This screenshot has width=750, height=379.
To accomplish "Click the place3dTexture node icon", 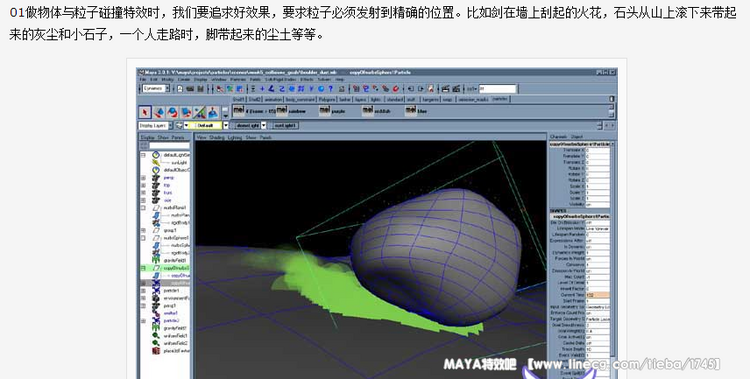I will 156,351.
